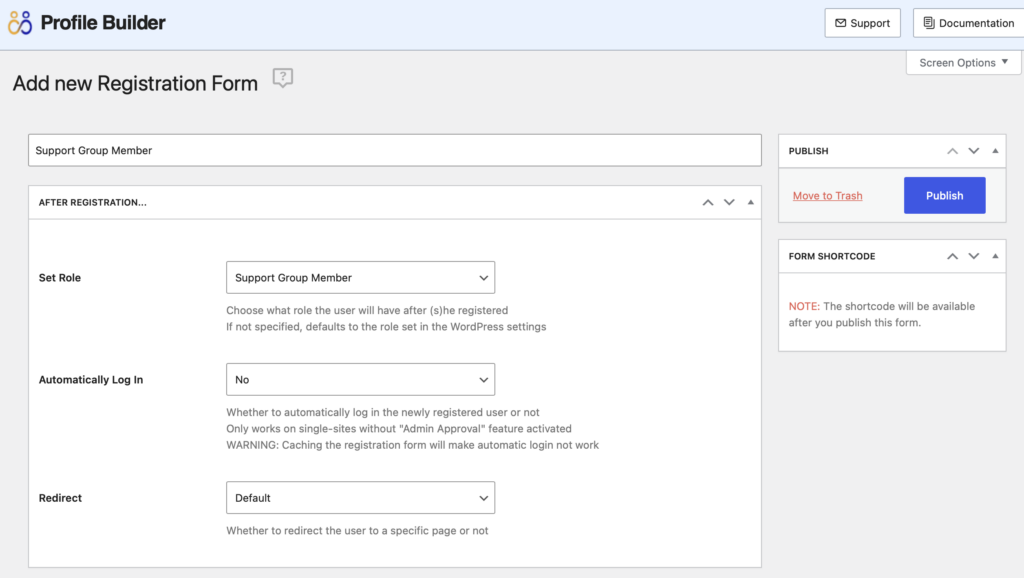Move Publish panel down
1024x578 pixels.
click(974, 151)
